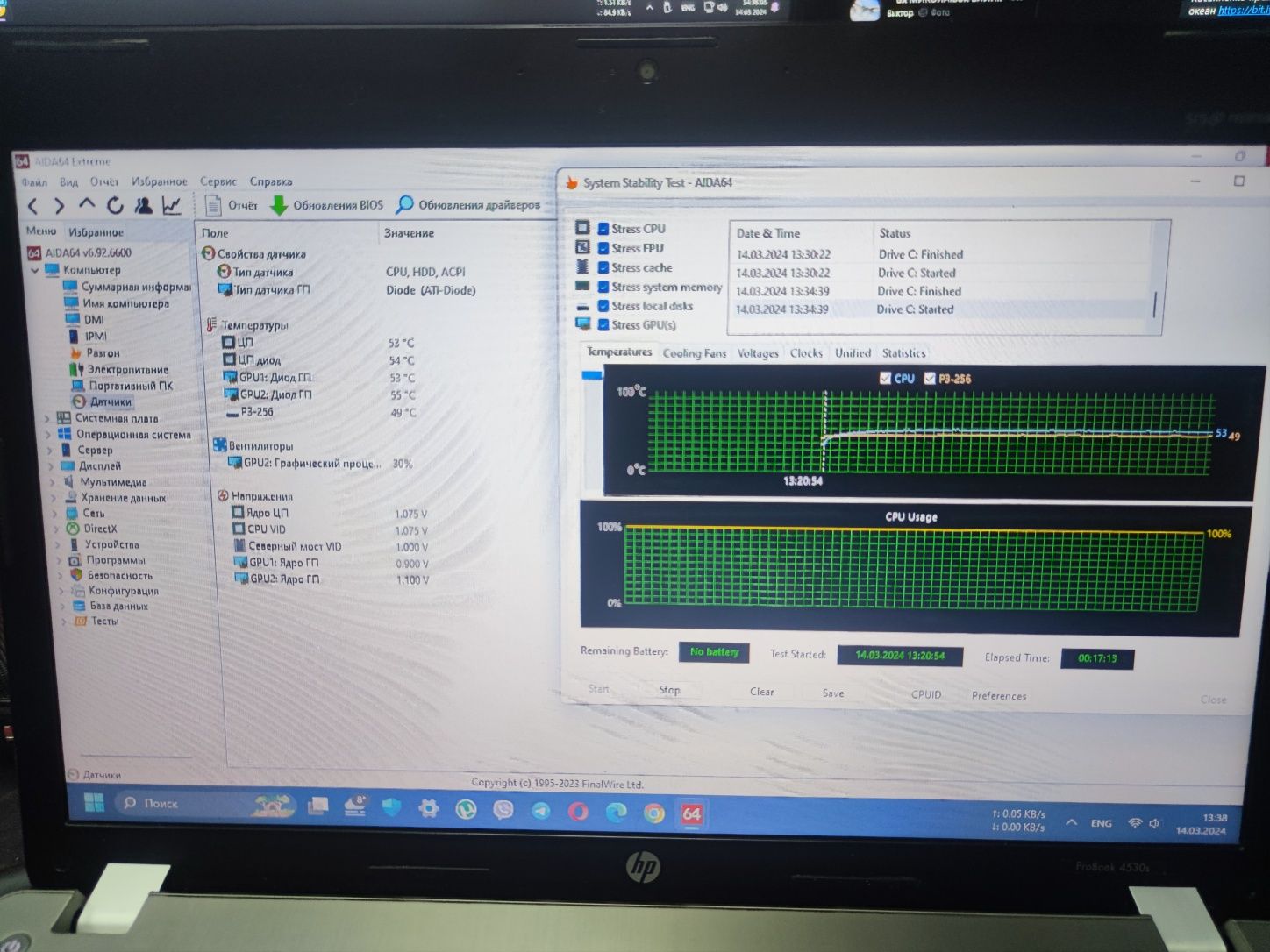Viewport: 1270px width, 952px height.
Task: Select Суммарная информация in the tree
Action: (127, 287)
